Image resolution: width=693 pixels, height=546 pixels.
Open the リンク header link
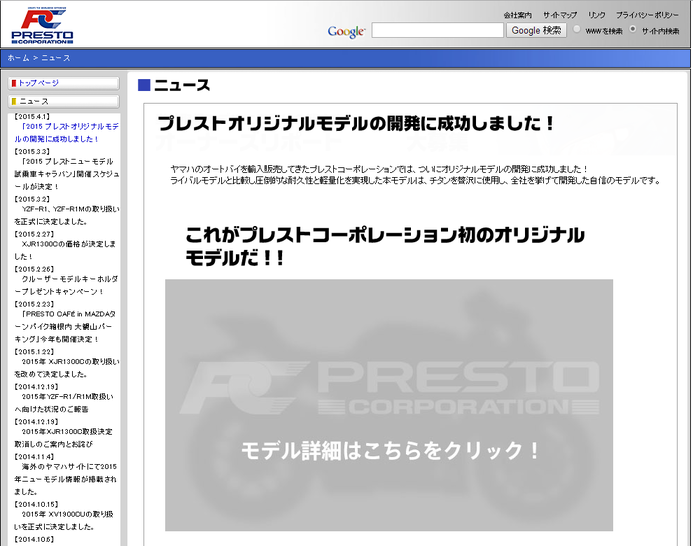597,15
